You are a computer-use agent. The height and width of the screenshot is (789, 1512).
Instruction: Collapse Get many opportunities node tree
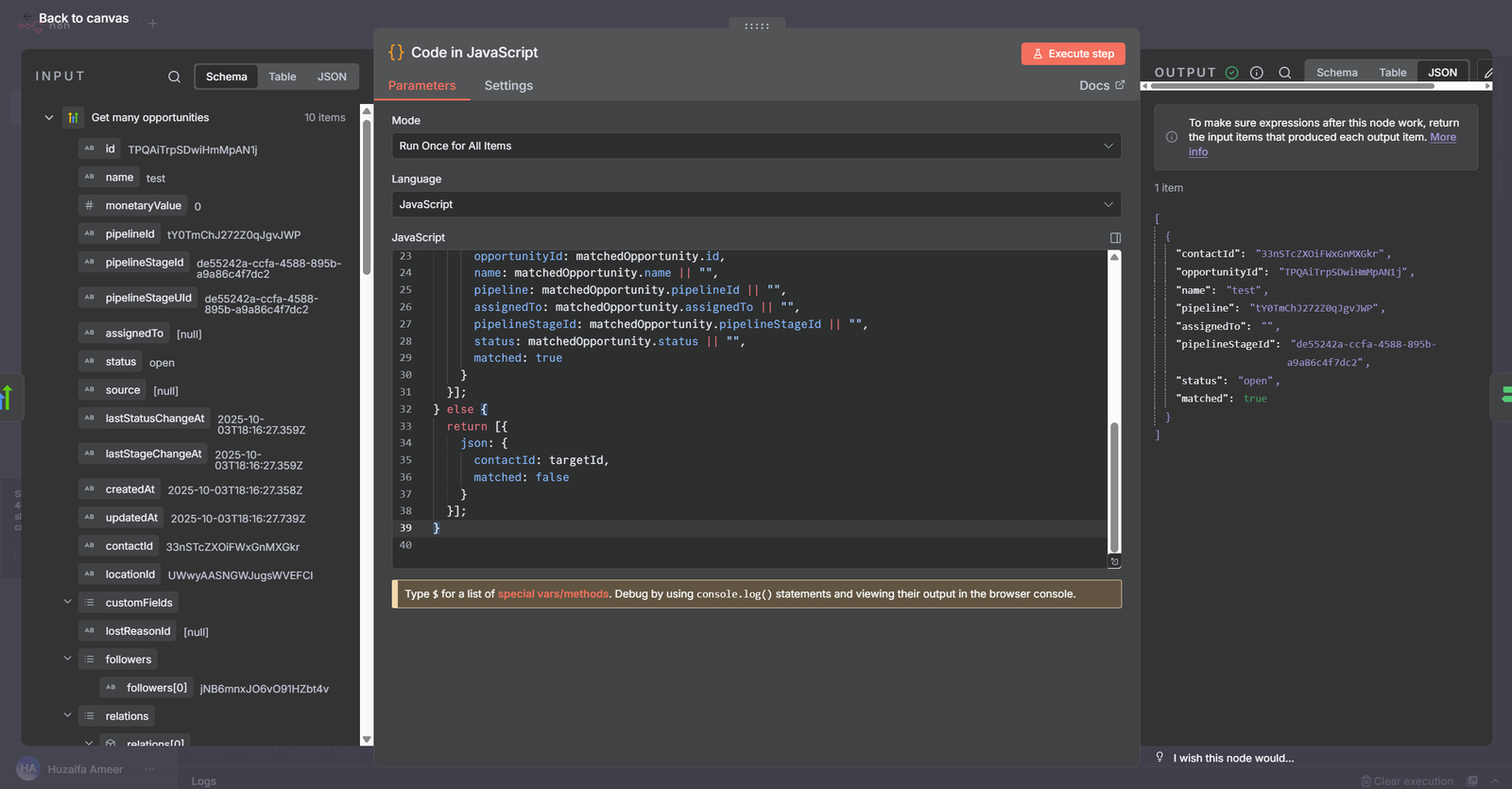(48, 118)
